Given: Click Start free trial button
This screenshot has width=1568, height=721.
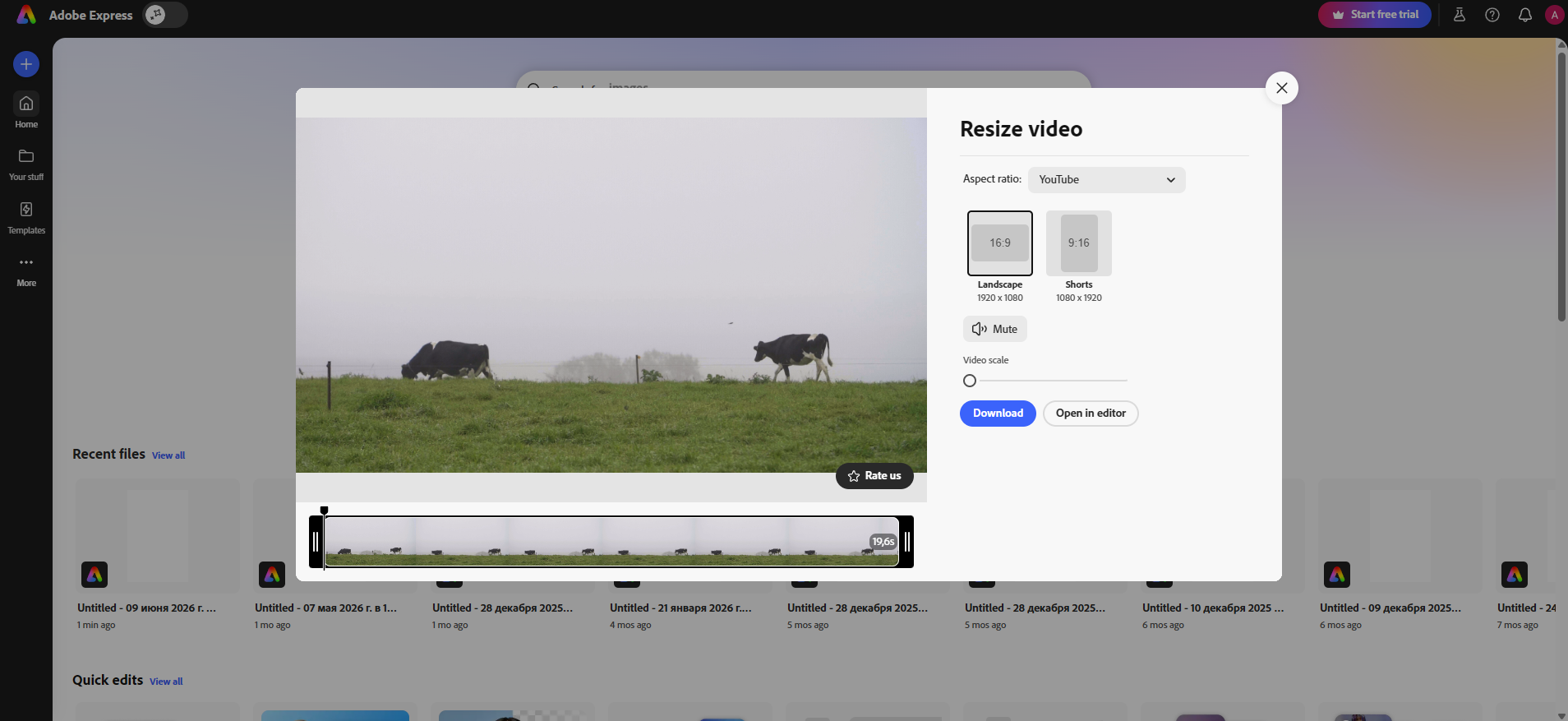Looking at the screenshot, I should [x=1375, y=15].
